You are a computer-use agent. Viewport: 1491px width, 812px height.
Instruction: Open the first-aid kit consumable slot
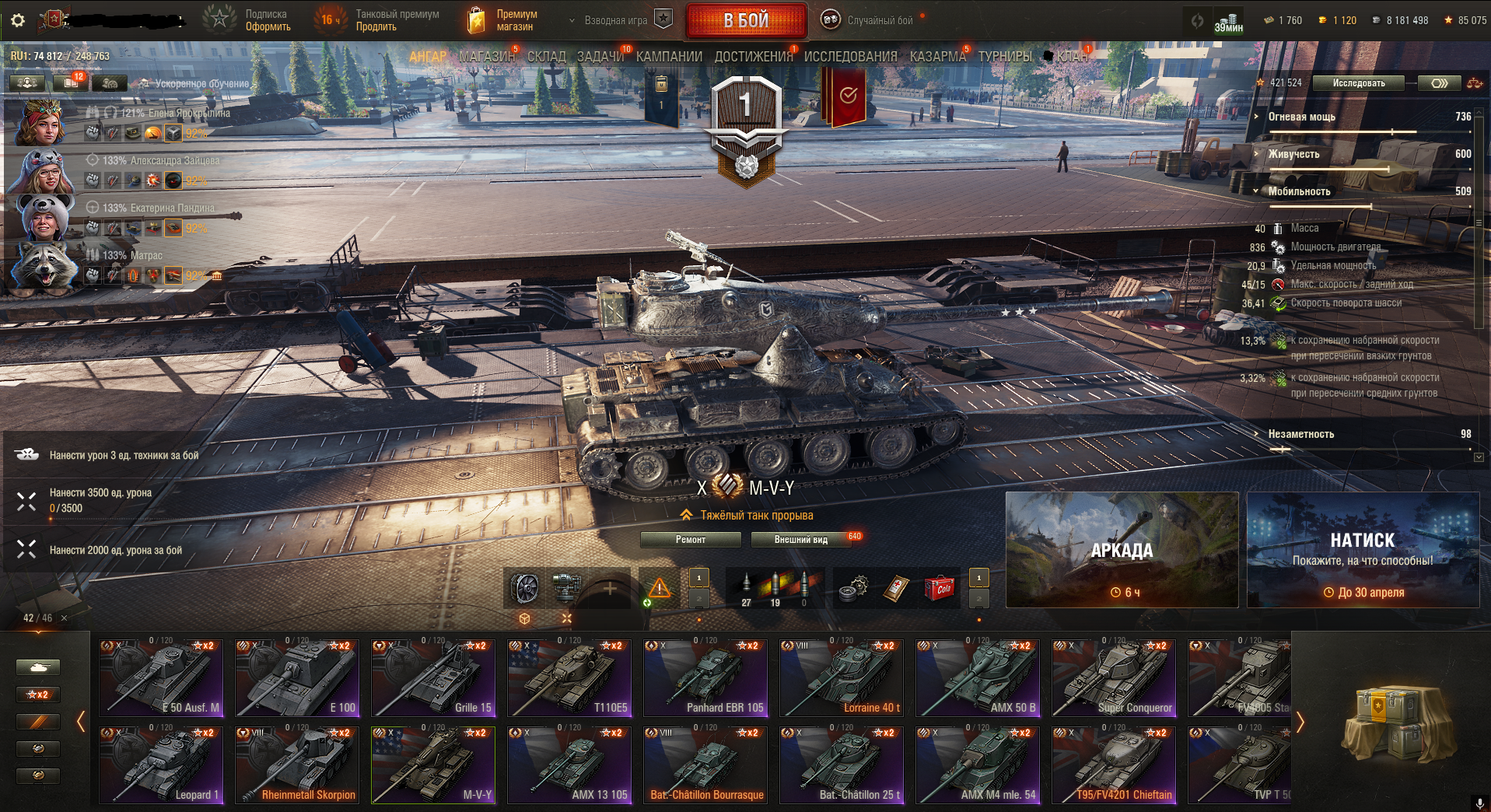pos(896,588)
